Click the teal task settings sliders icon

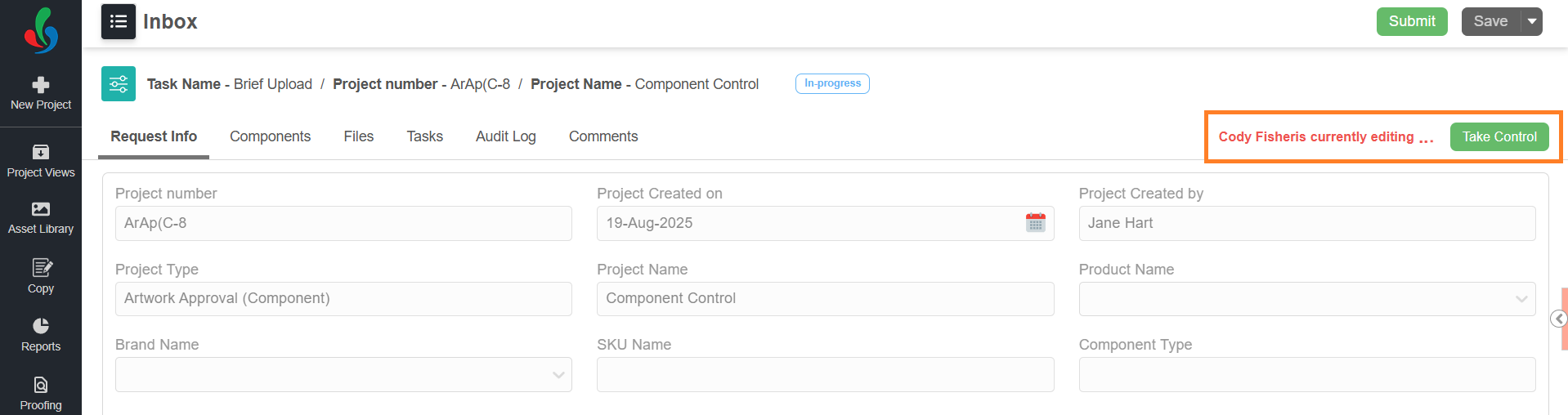coord(119,84)
